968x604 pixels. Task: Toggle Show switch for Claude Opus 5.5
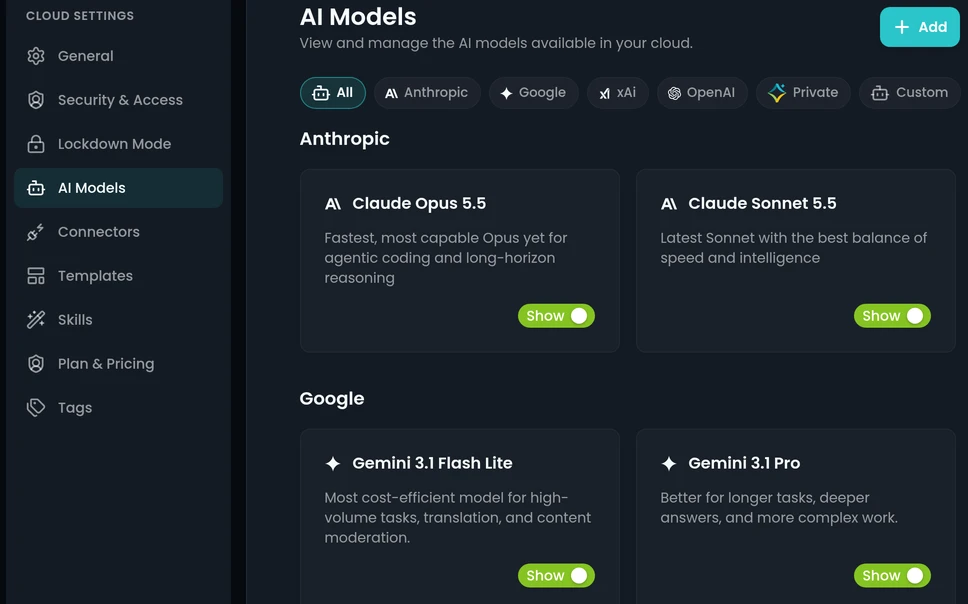click(556, 316)
